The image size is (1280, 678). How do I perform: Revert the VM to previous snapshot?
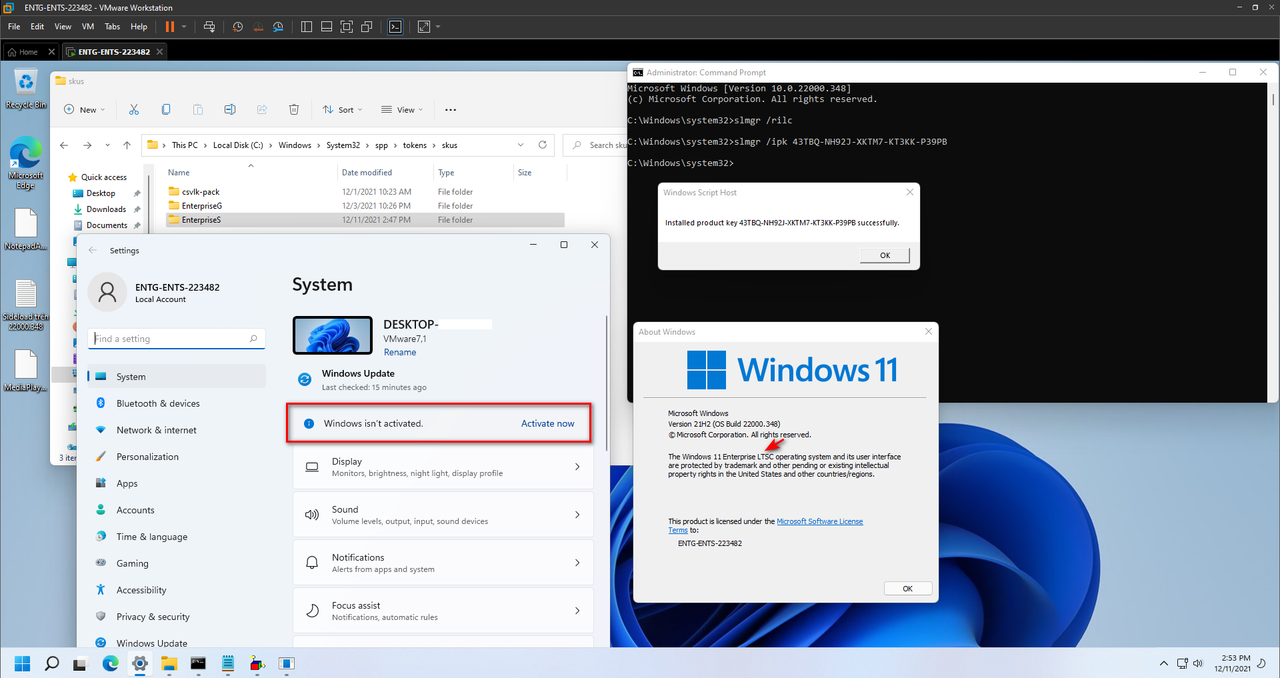(257, 26)
